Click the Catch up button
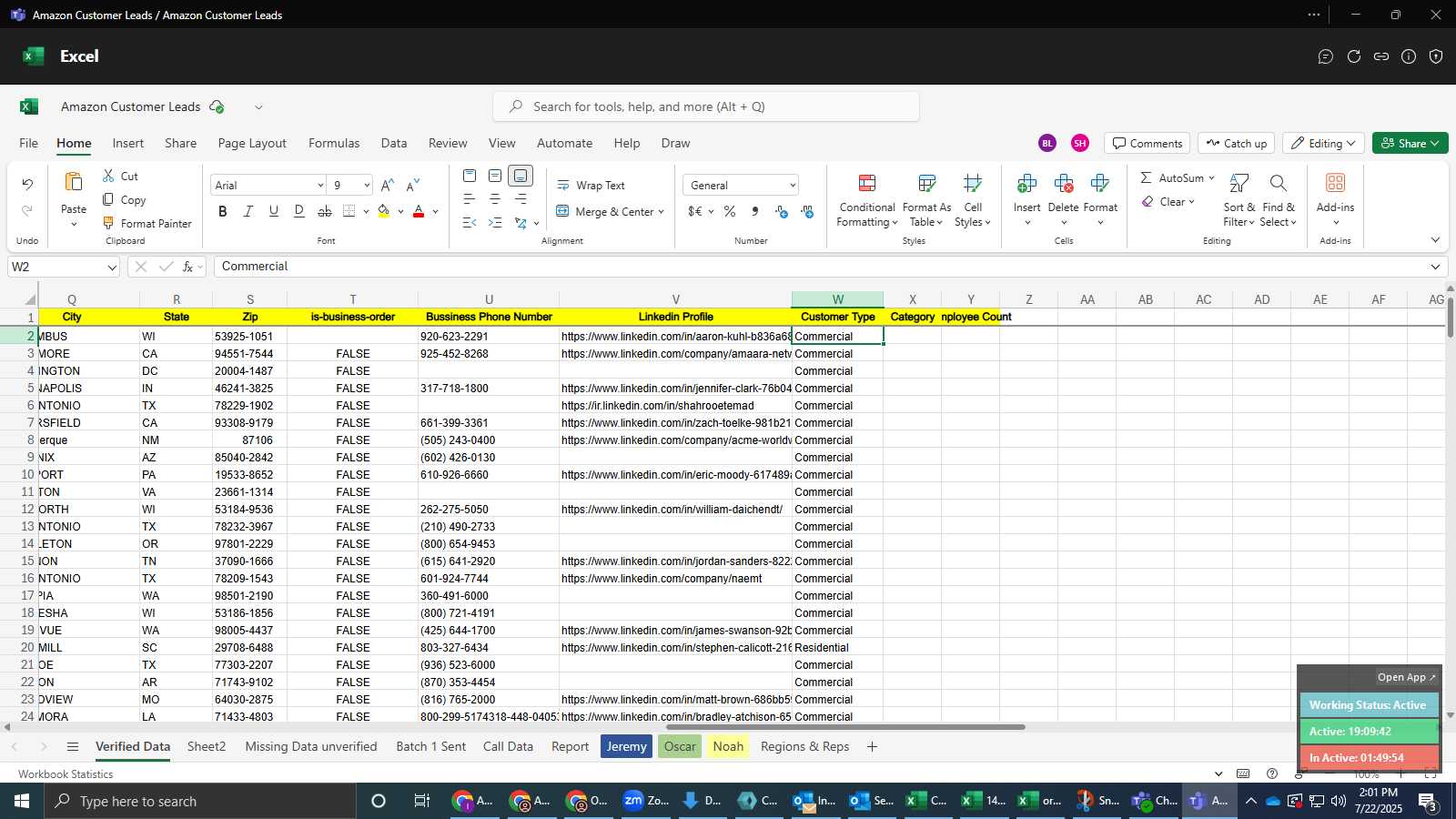 click(x=1236, y=143)
